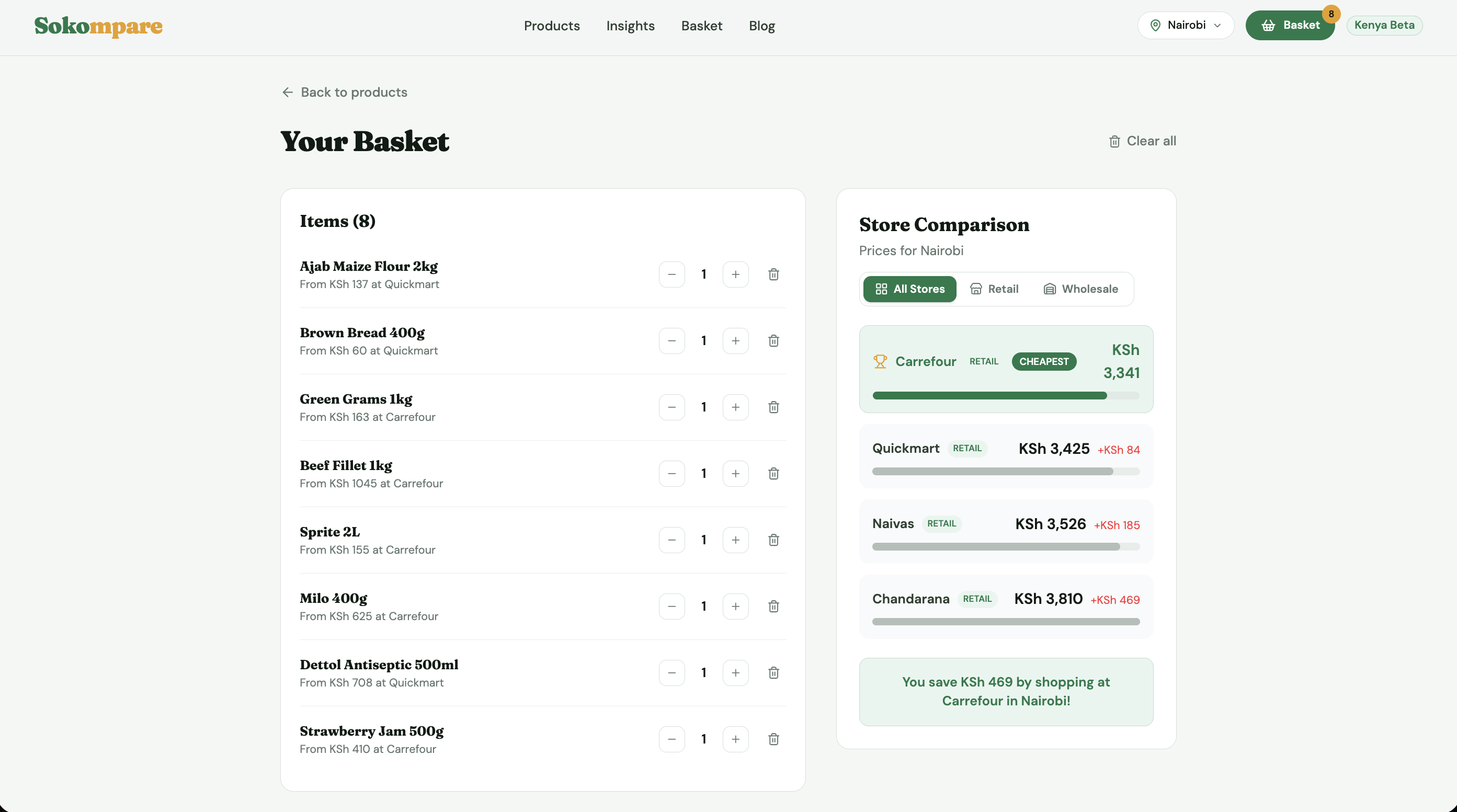Increase Beef Fillet 1kg quantity
The height and width of the screenshot is (812, 1457).
[735, 473]
